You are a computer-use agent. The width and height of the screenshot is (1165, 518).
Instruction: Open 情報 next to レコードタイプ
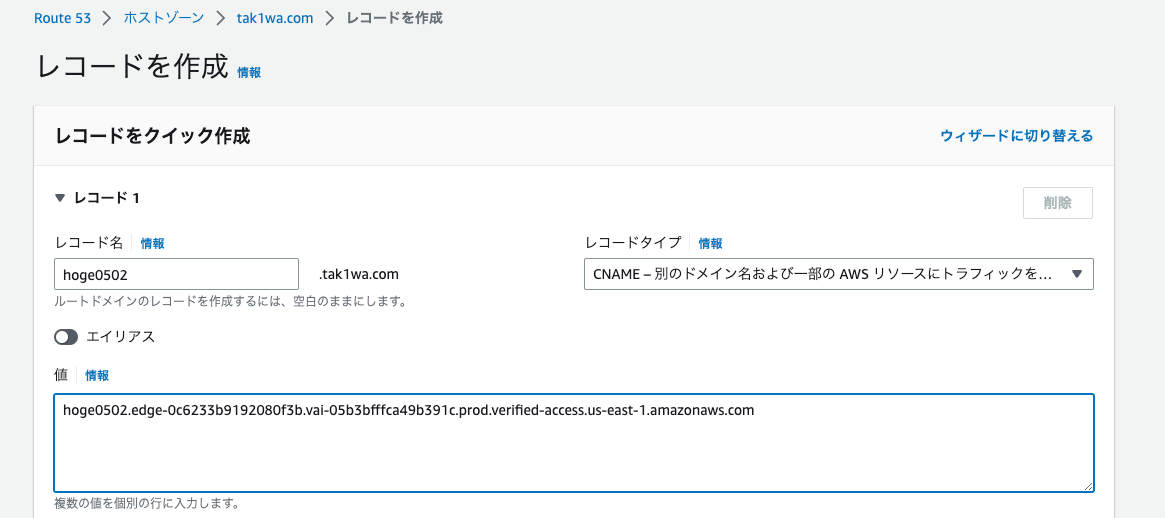[x=710, y=243]
